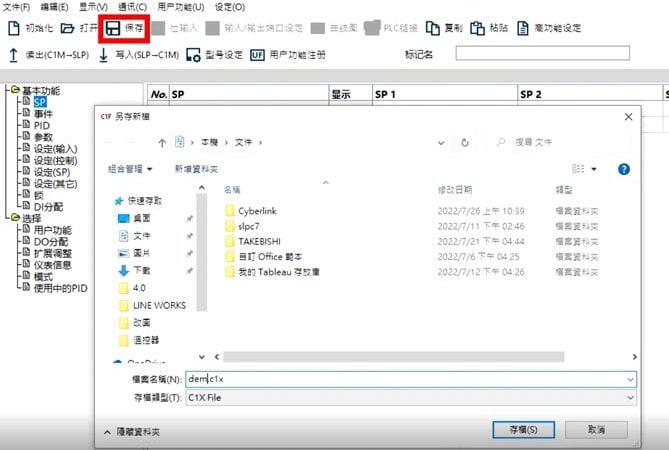This screenshot has height=450, width=669.
Task: Click the 档案名称 filename input field
Action: (x=400, y=379)
